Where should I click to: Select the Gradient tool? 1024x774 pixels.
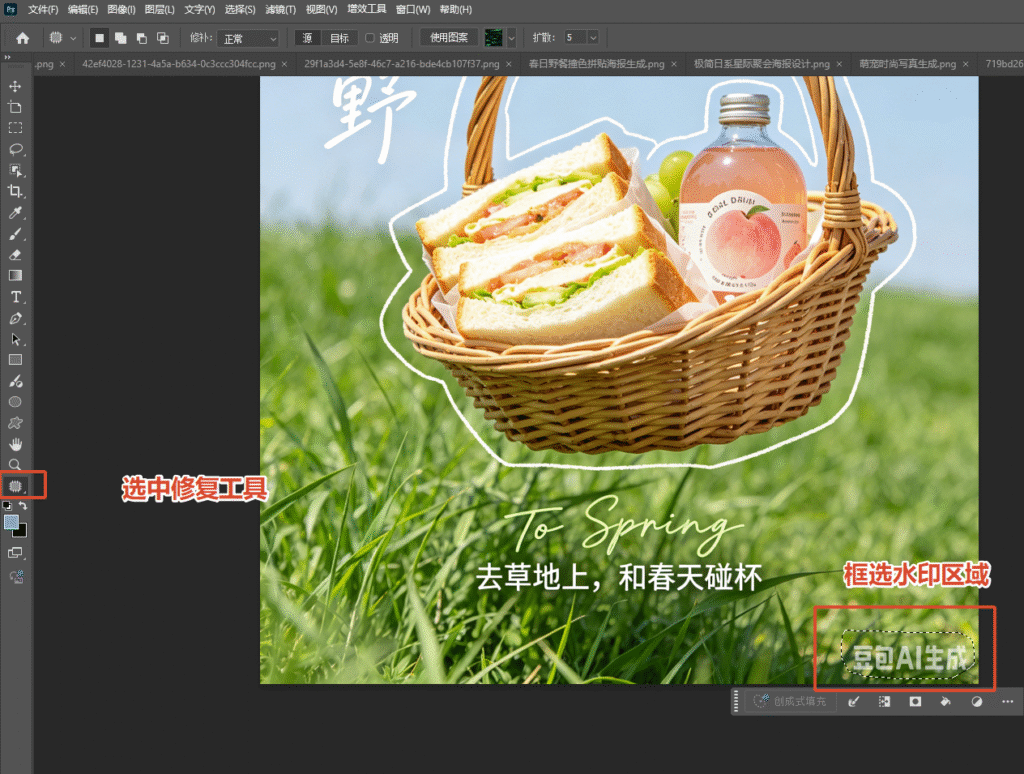[15, 276]
